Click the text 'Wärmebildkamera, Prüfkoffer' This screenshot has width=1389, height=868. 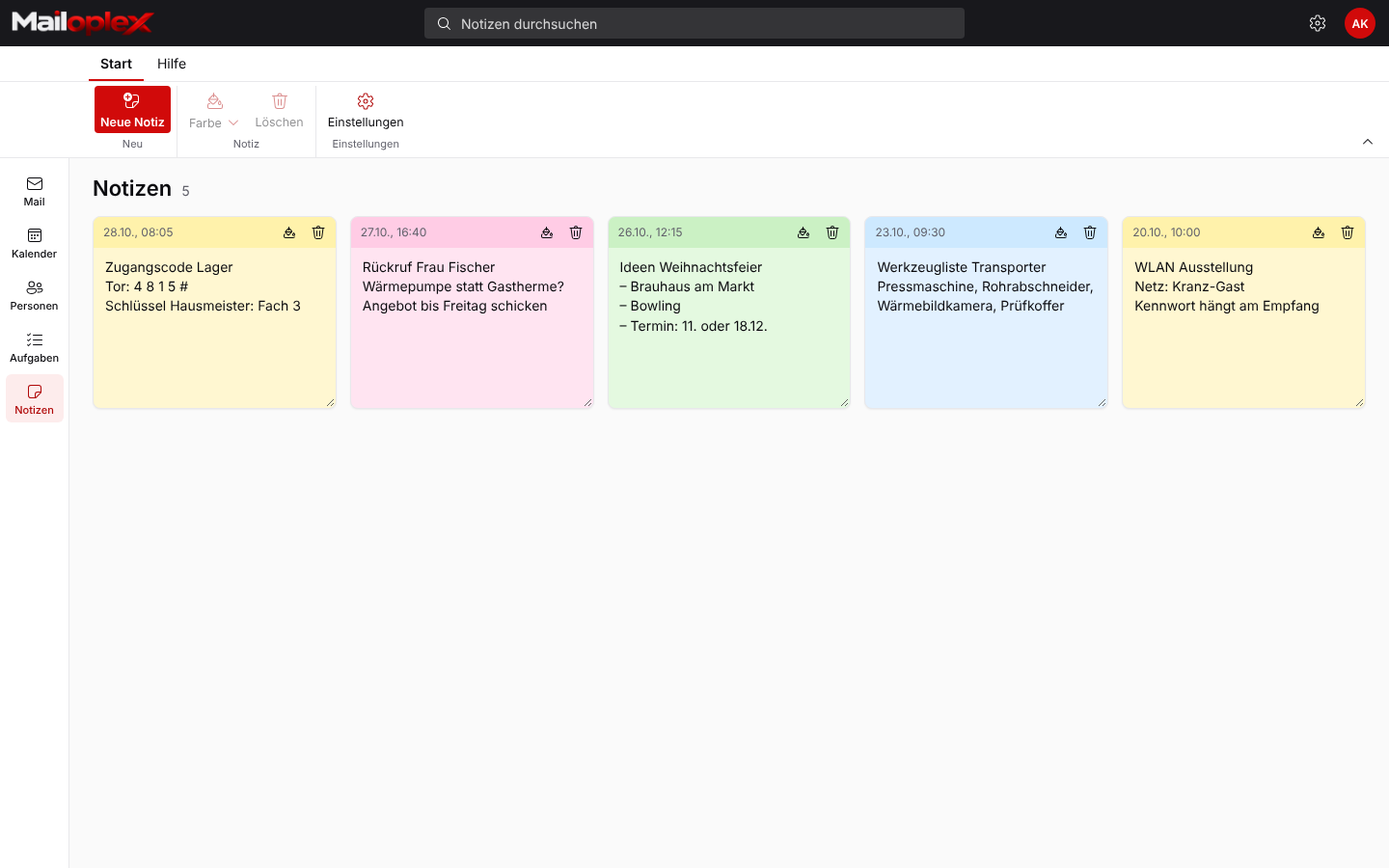970,306
